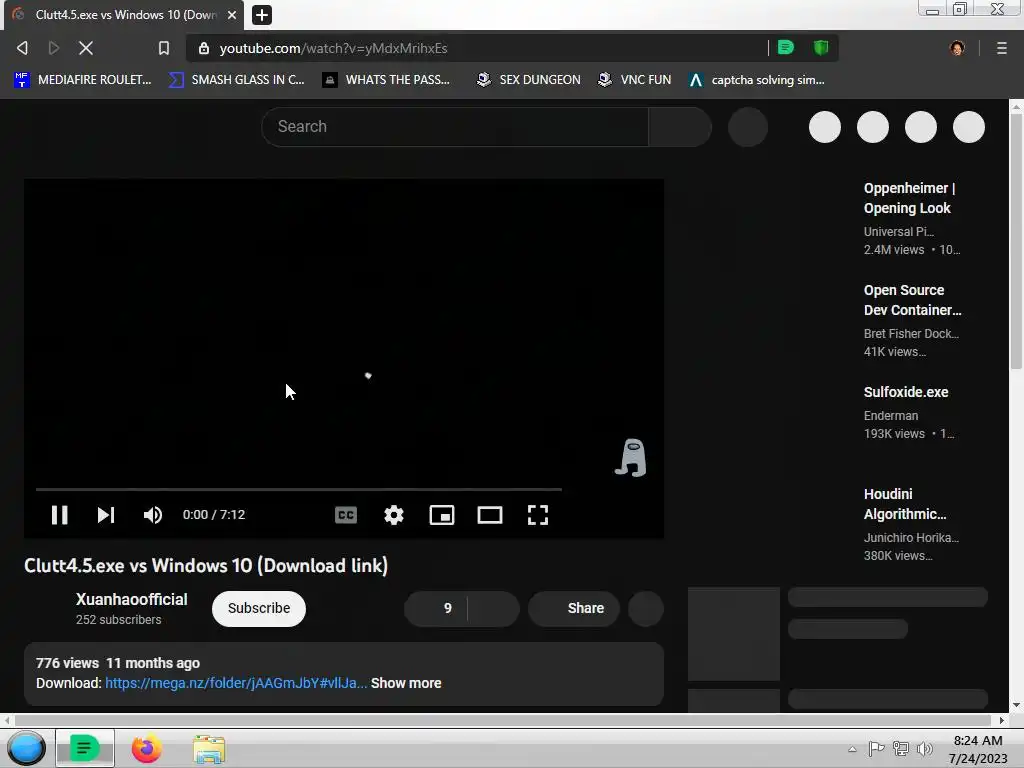The image size is (1024, 768).
Task: Open SMASH GLASS IN C... bookmark
Action: 236,80
